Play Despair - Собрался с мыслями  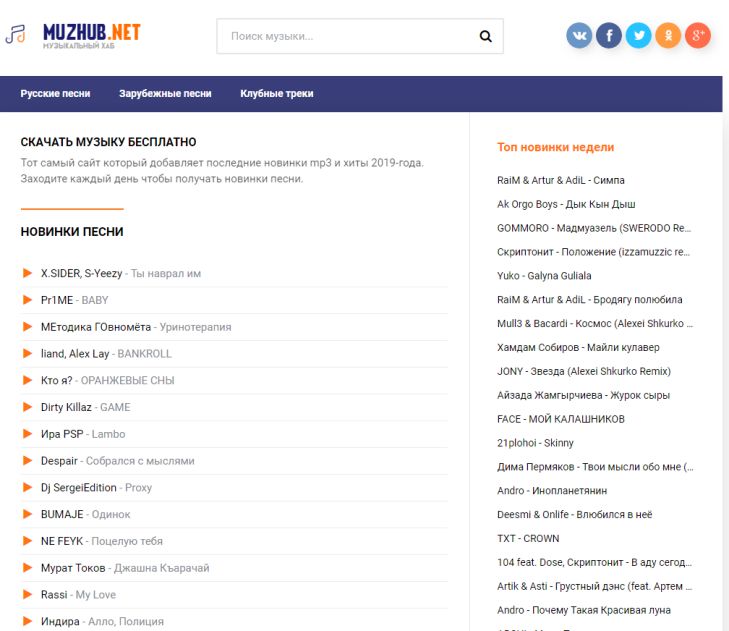27,461
